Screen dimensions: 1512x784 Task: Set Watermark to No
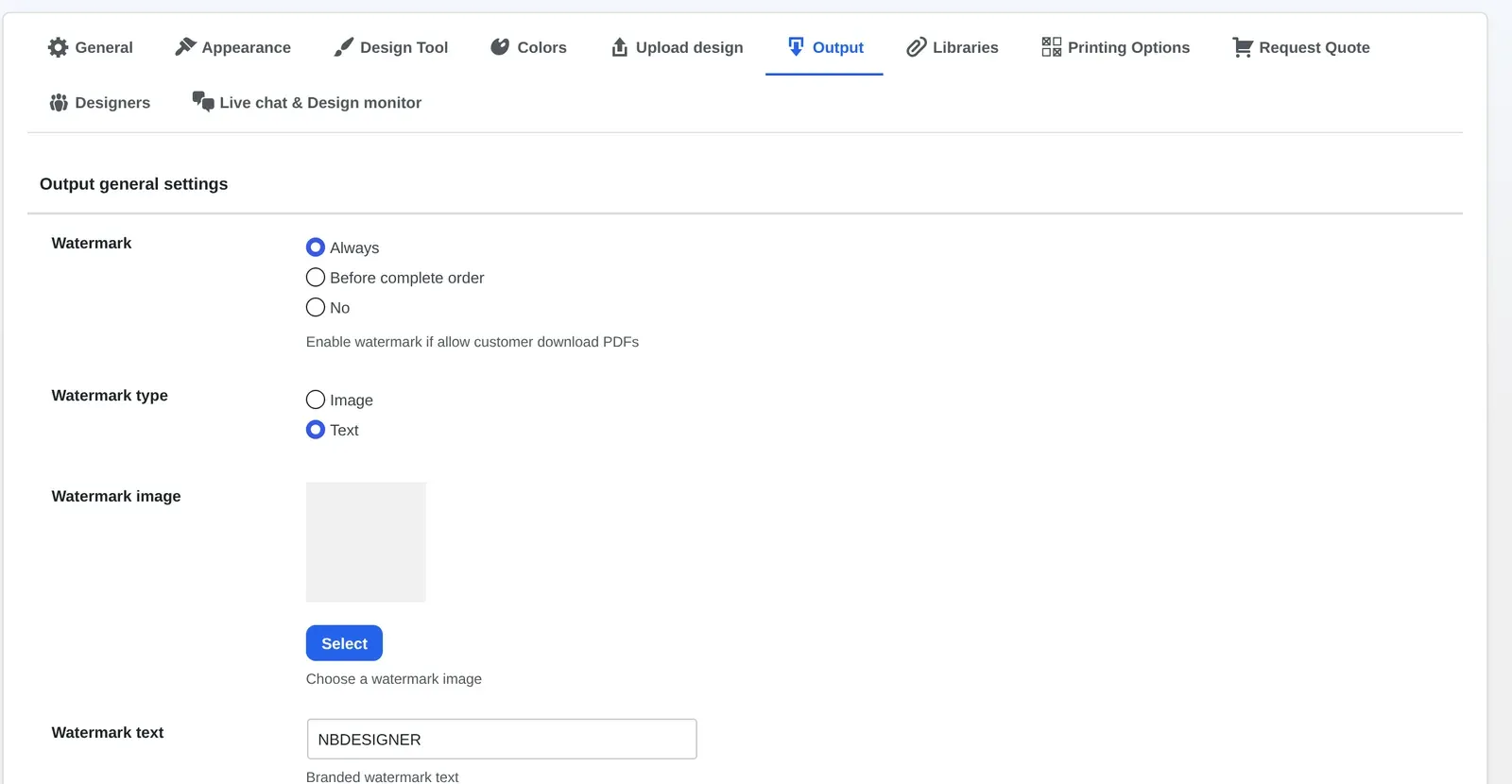click(316, 307)
